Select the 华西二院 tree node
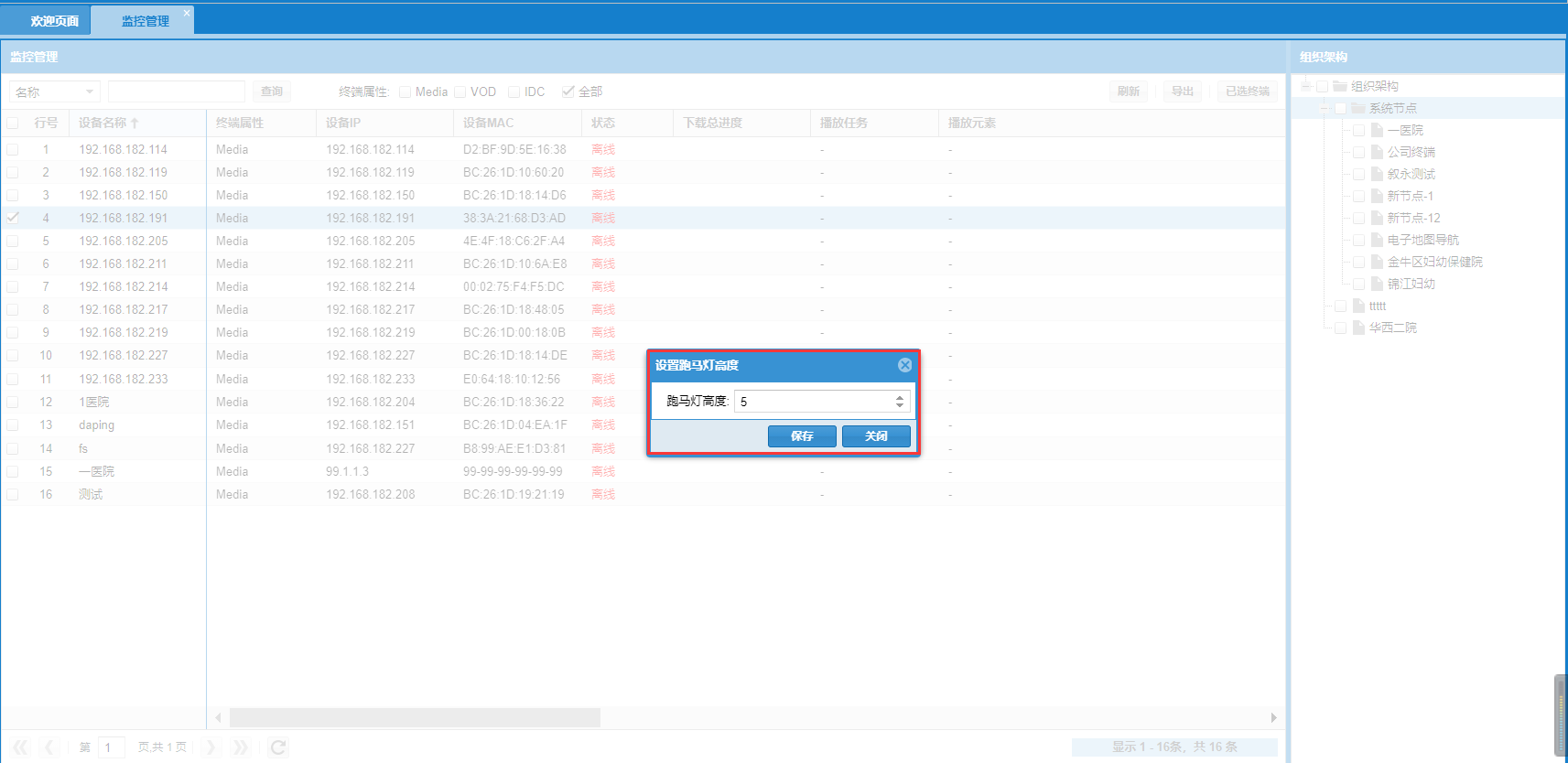Image resolution: width=1568 pixels, height=763 pixels. [x=1392, y=328]
